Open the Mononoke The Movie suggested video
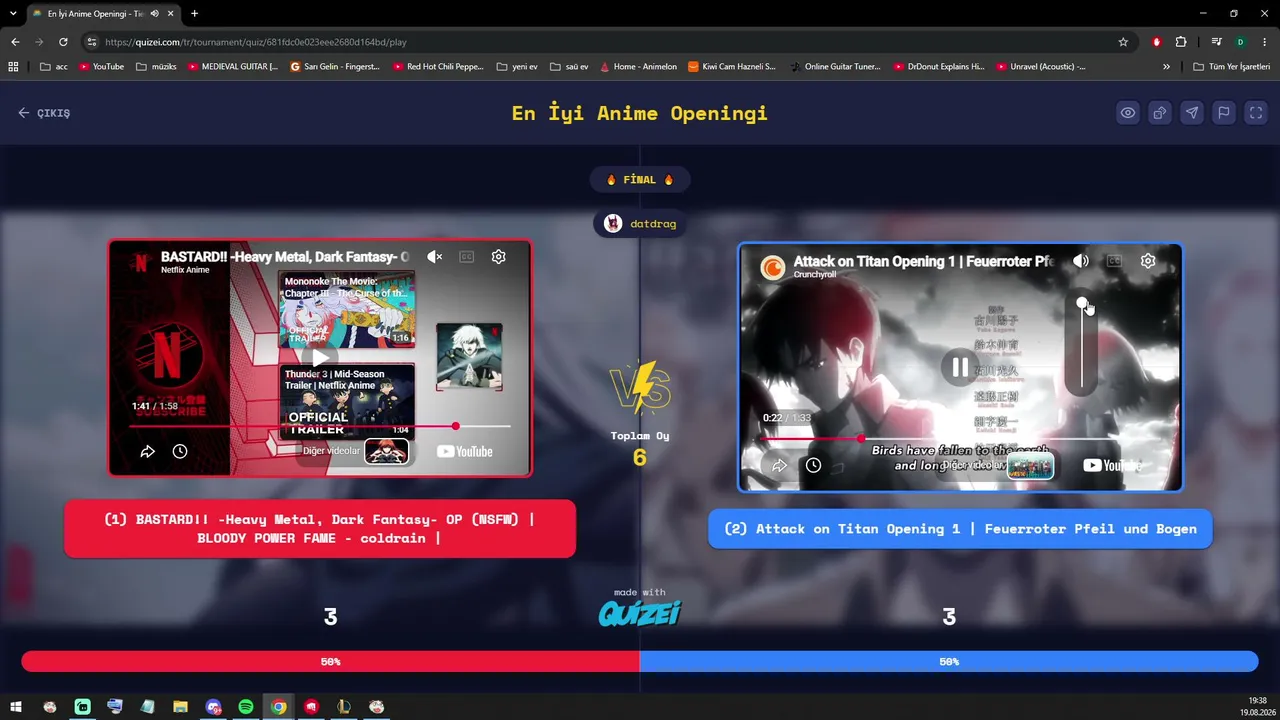This screenshot has width=1280, height=720. coord(347,309)
